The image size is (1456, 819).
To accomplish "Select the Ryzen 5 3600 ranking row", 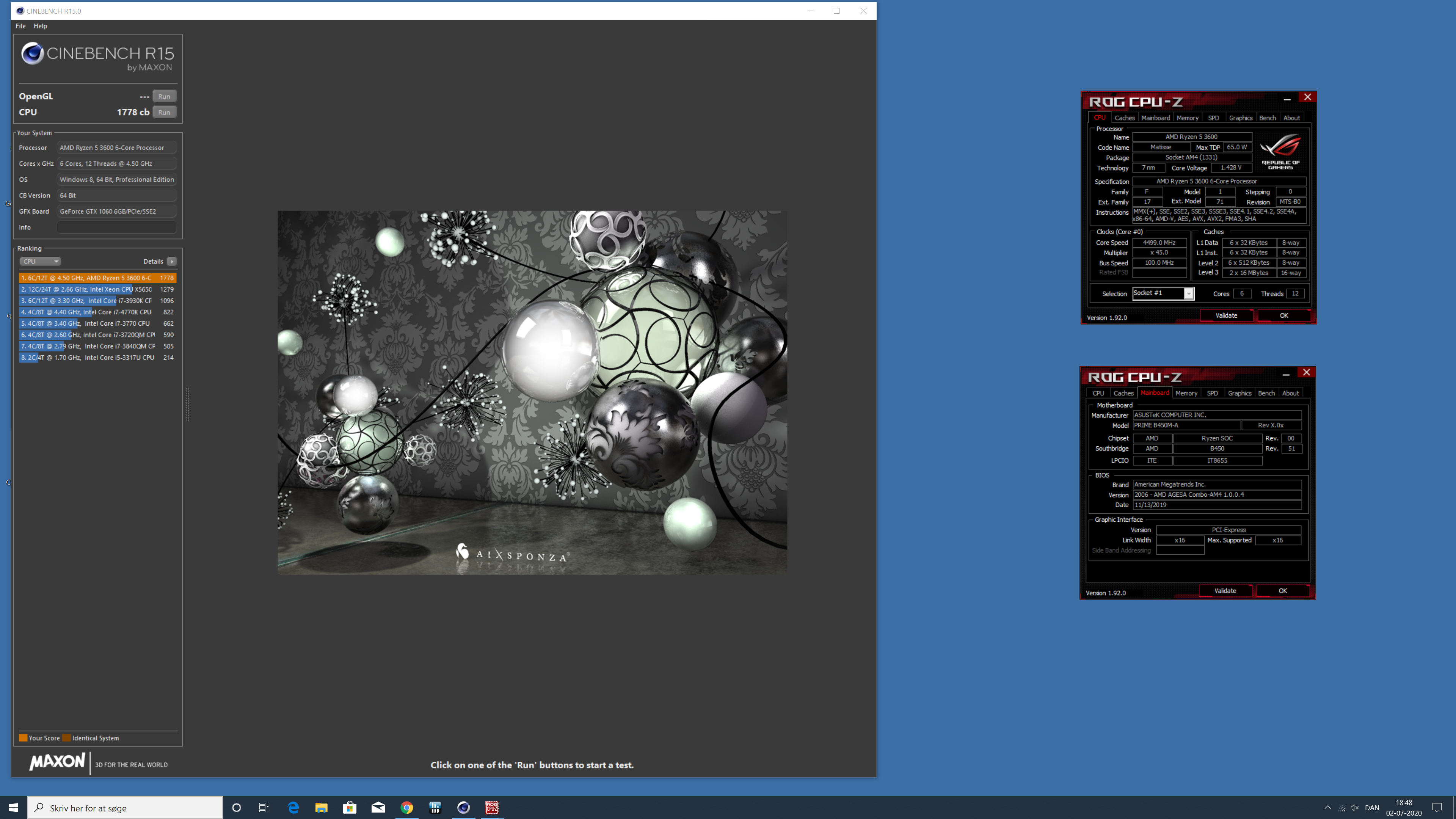I will click(x=97, y=278).
